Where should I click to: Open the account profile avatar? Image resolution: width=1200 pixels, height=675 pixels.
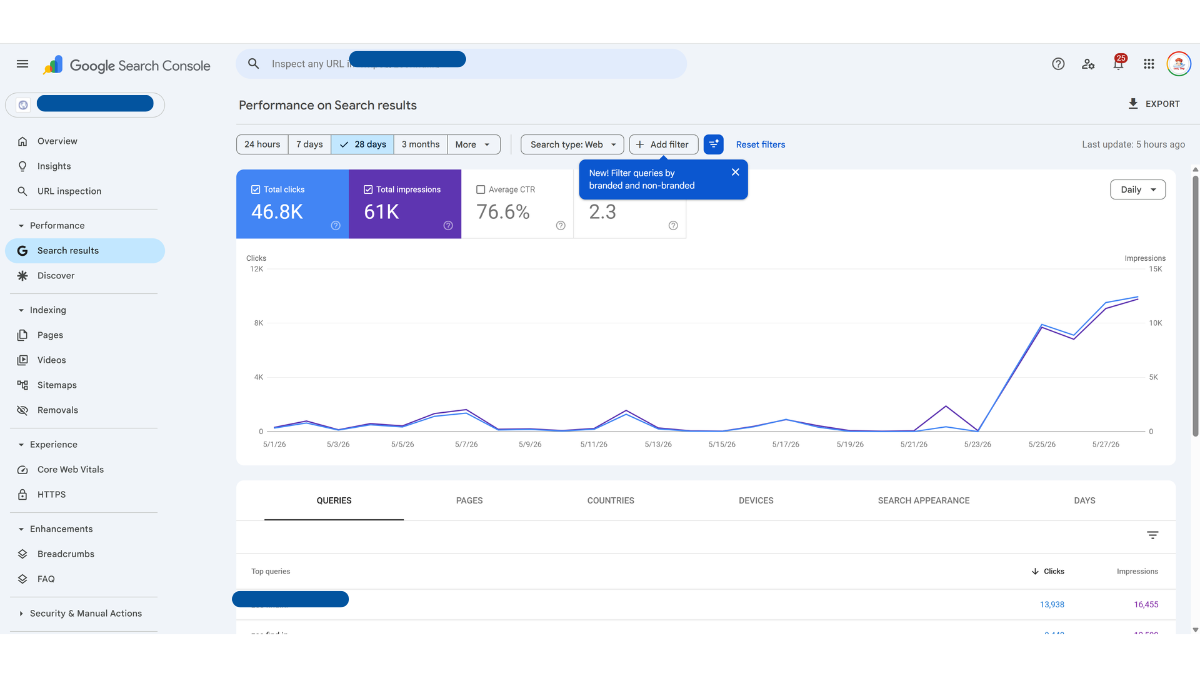coord(1179,64)
